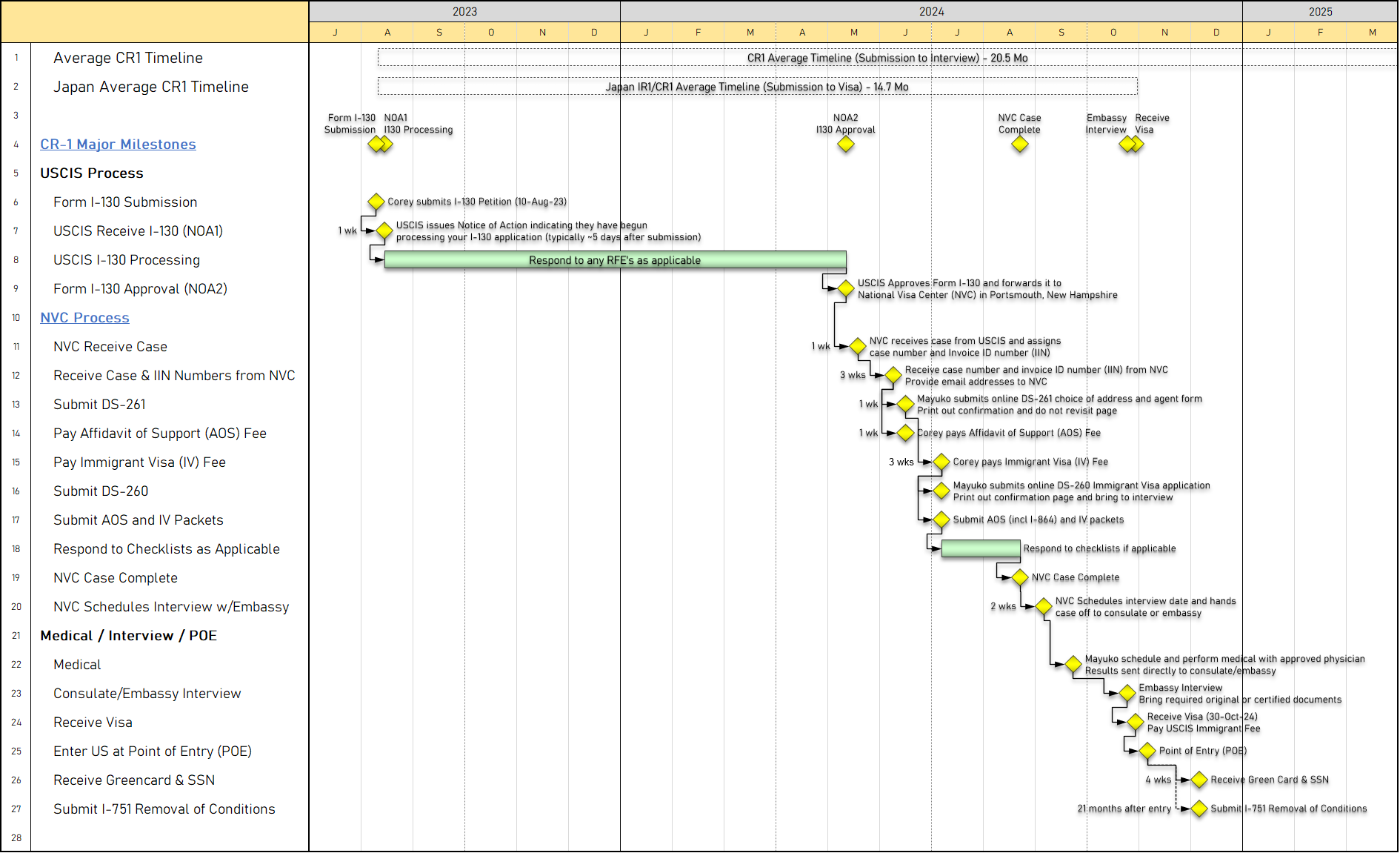Click the 'Receive Visa' task name in row 24

[93, 723]
